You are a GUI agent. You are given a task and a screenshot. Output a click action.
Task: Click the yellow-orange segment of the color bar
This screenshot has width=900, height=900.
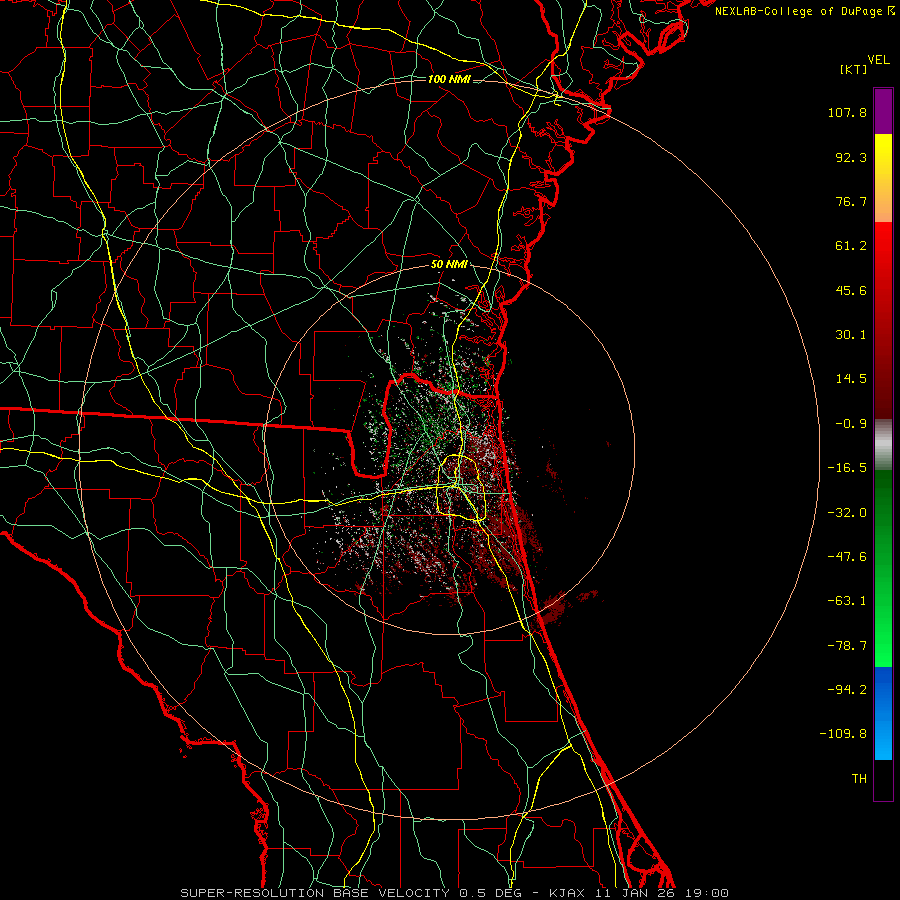(883, 178)
